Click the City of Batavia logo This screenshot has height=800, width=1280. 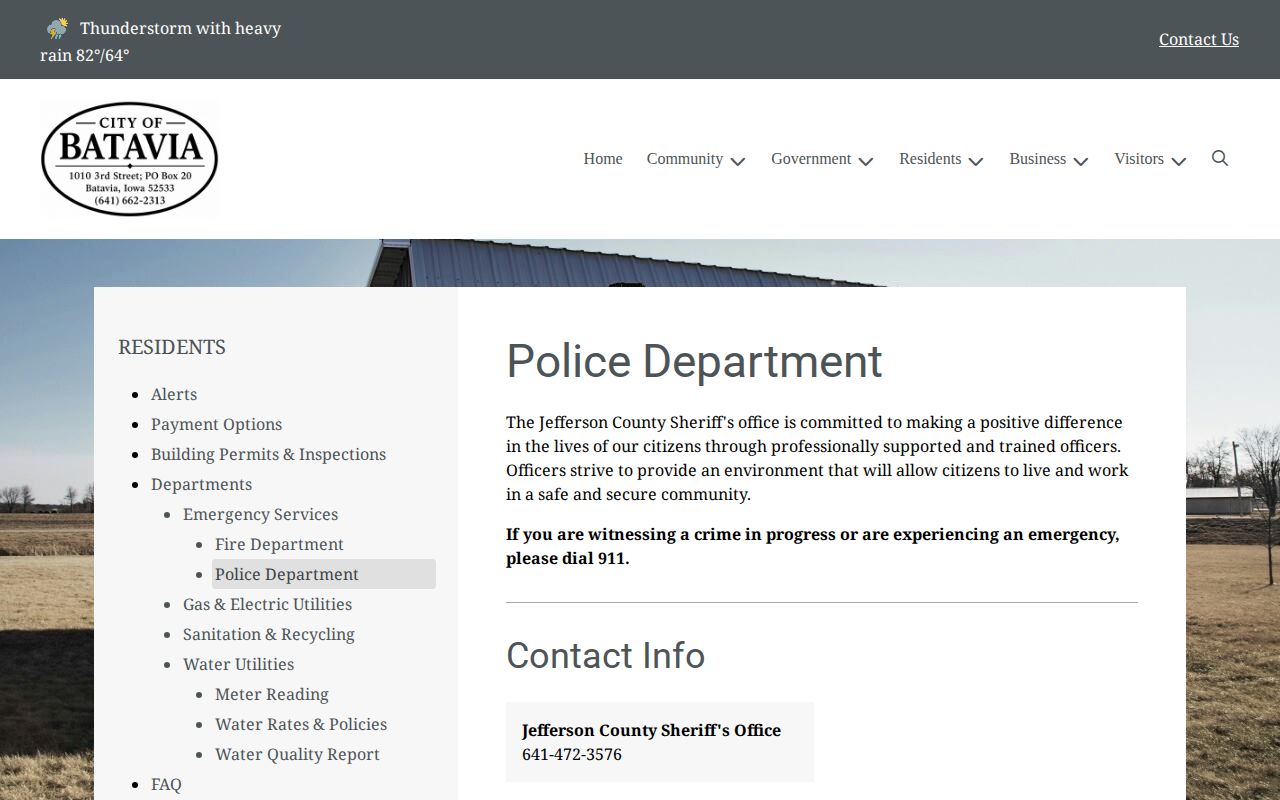tap(130, 159)
